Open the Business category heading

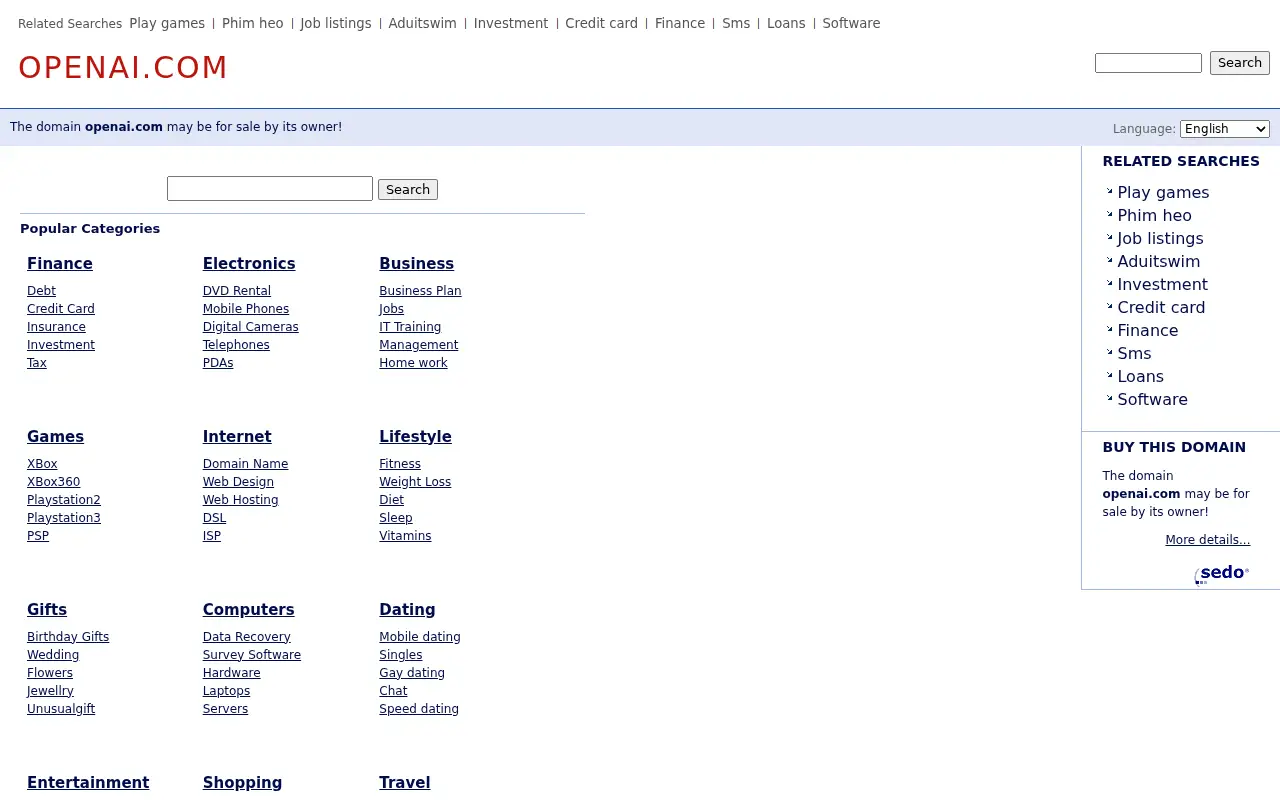pos(416,264)
